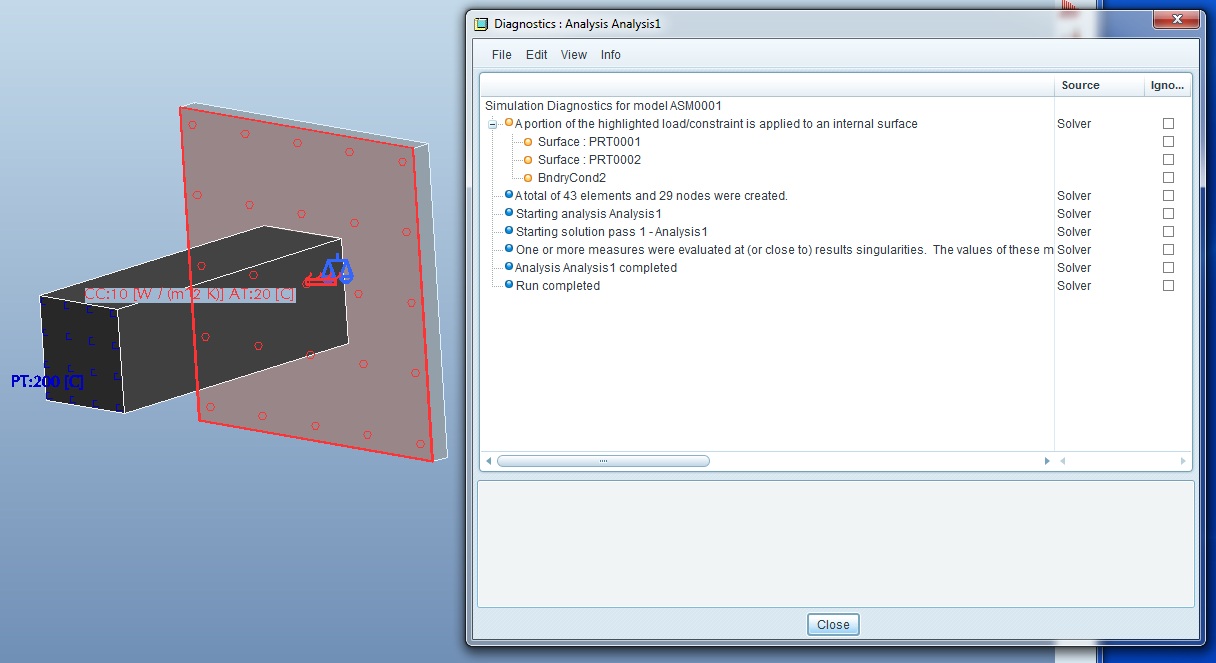
Task: Click the Diagnostics window title bar icon
Action: pyautogui.click(x=482, y=25)
